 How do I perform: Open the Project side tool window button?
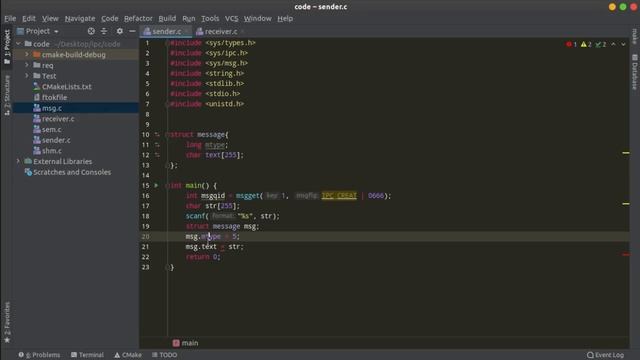pos(7,46)
